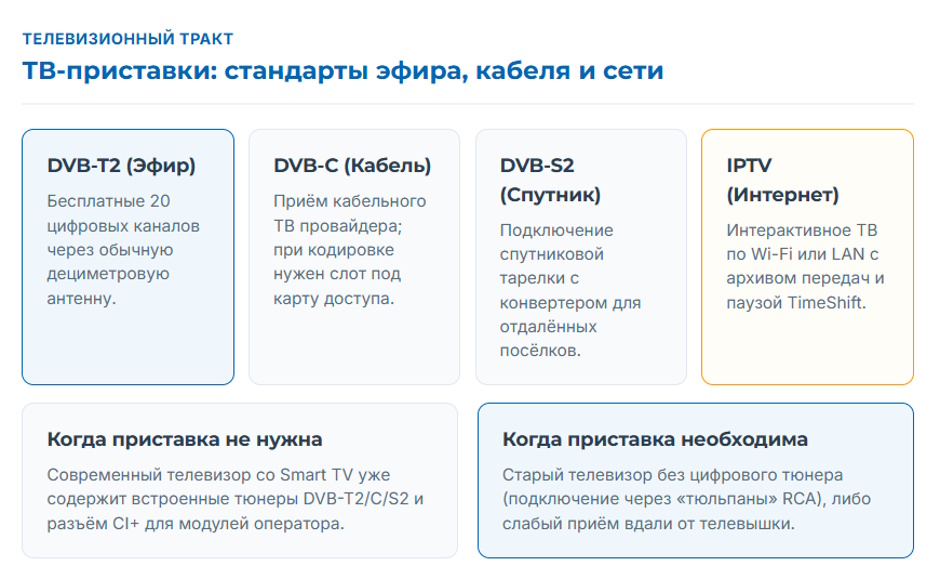Click the text 'Интерактивное ТВ по Wi-Fi или LAN'

[802, 242]
